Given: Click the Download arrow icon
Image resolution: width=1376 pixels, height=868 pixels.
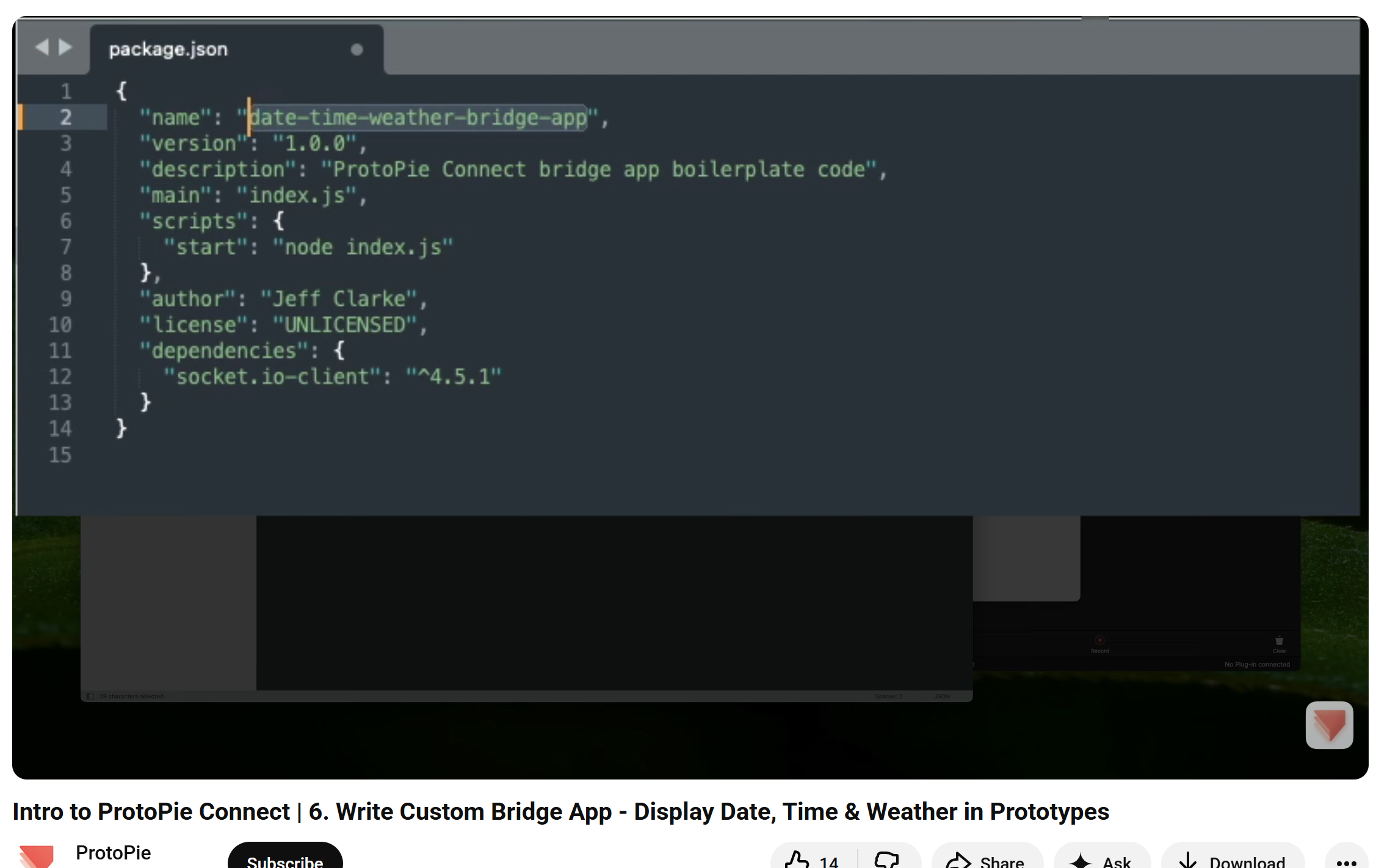Looking at the screenshot, I should point(1187,861).
